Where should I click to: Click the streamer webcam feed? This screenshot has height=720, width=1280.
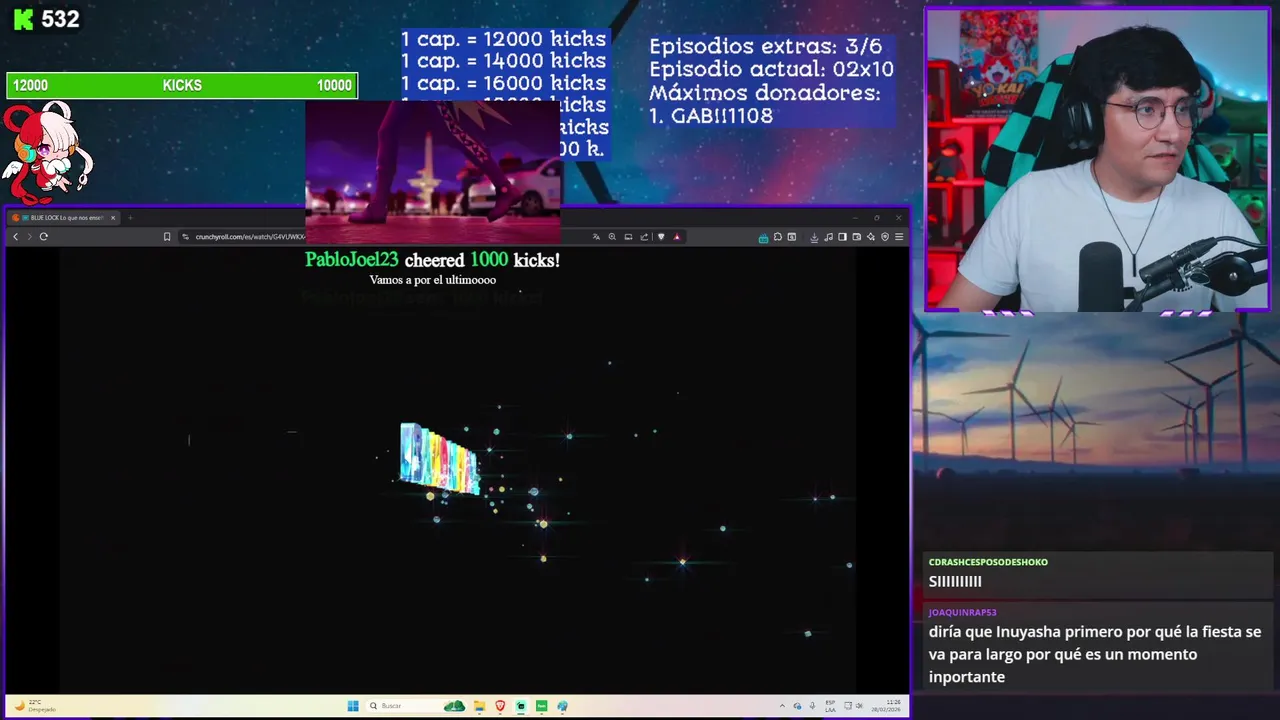1097,160
